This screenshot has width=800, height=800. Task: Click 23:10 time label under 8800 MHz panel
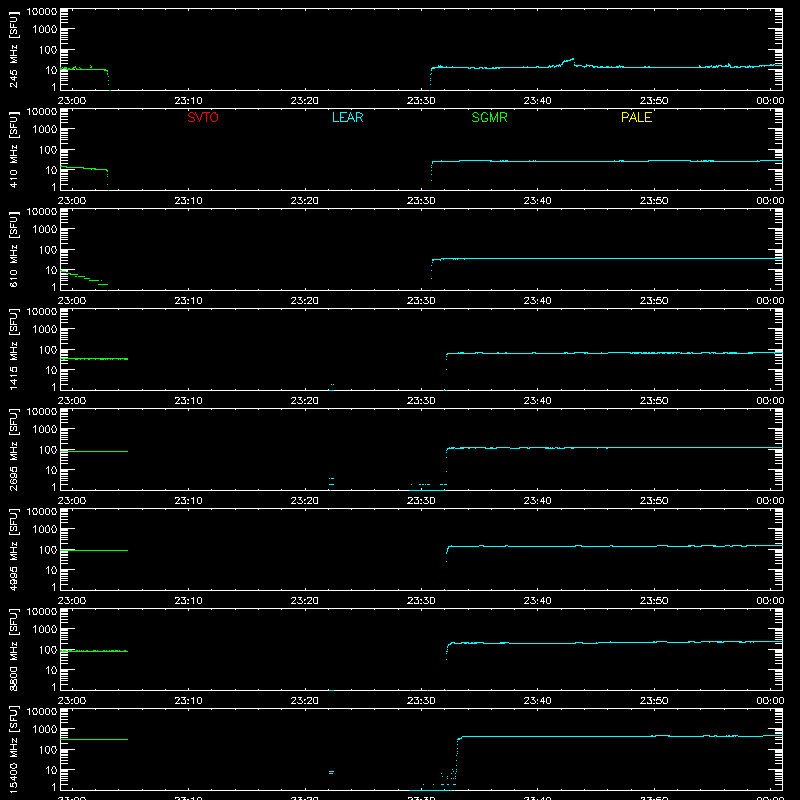188,701
